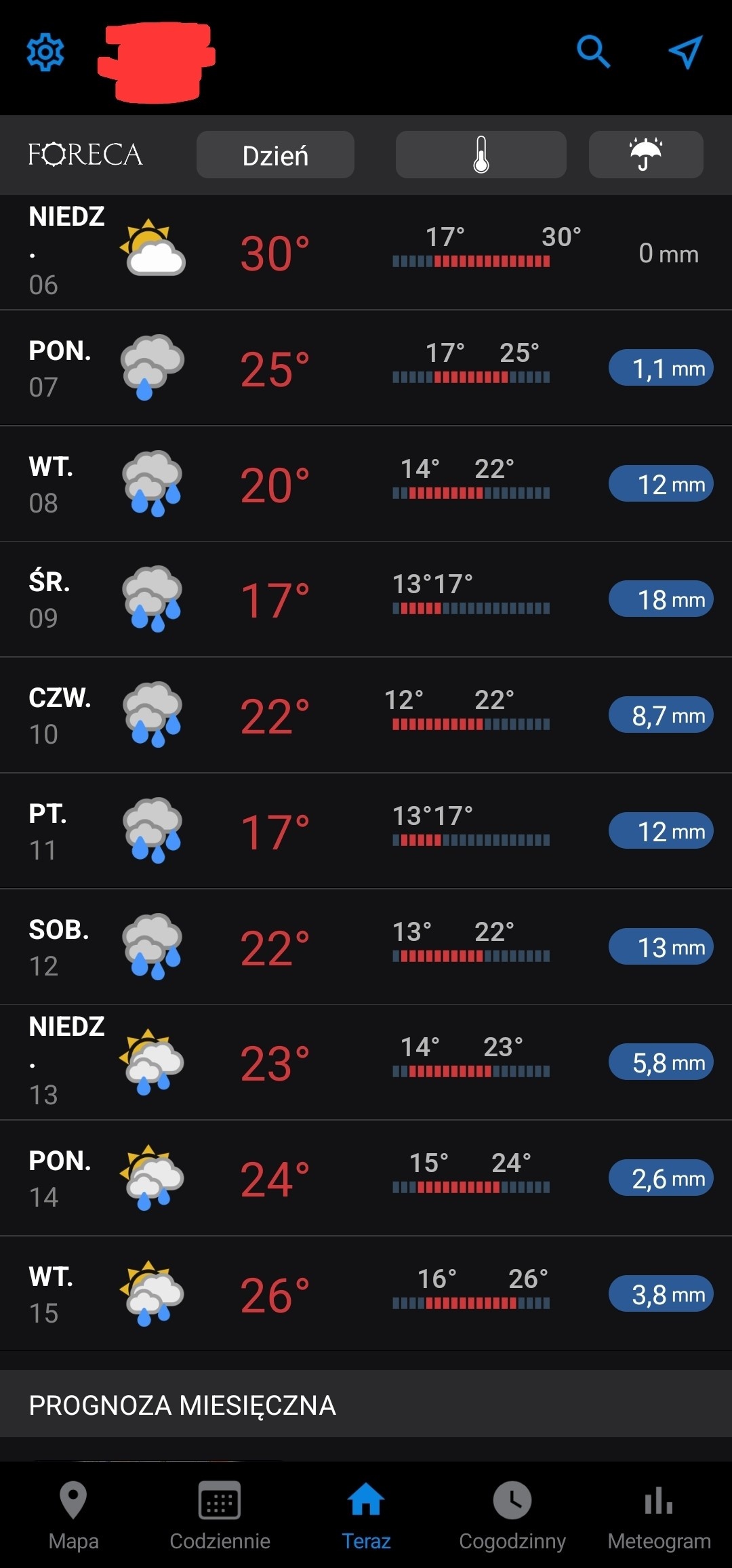Tap the Foreca logo
Screen dimensions: 732x1568
85,155
